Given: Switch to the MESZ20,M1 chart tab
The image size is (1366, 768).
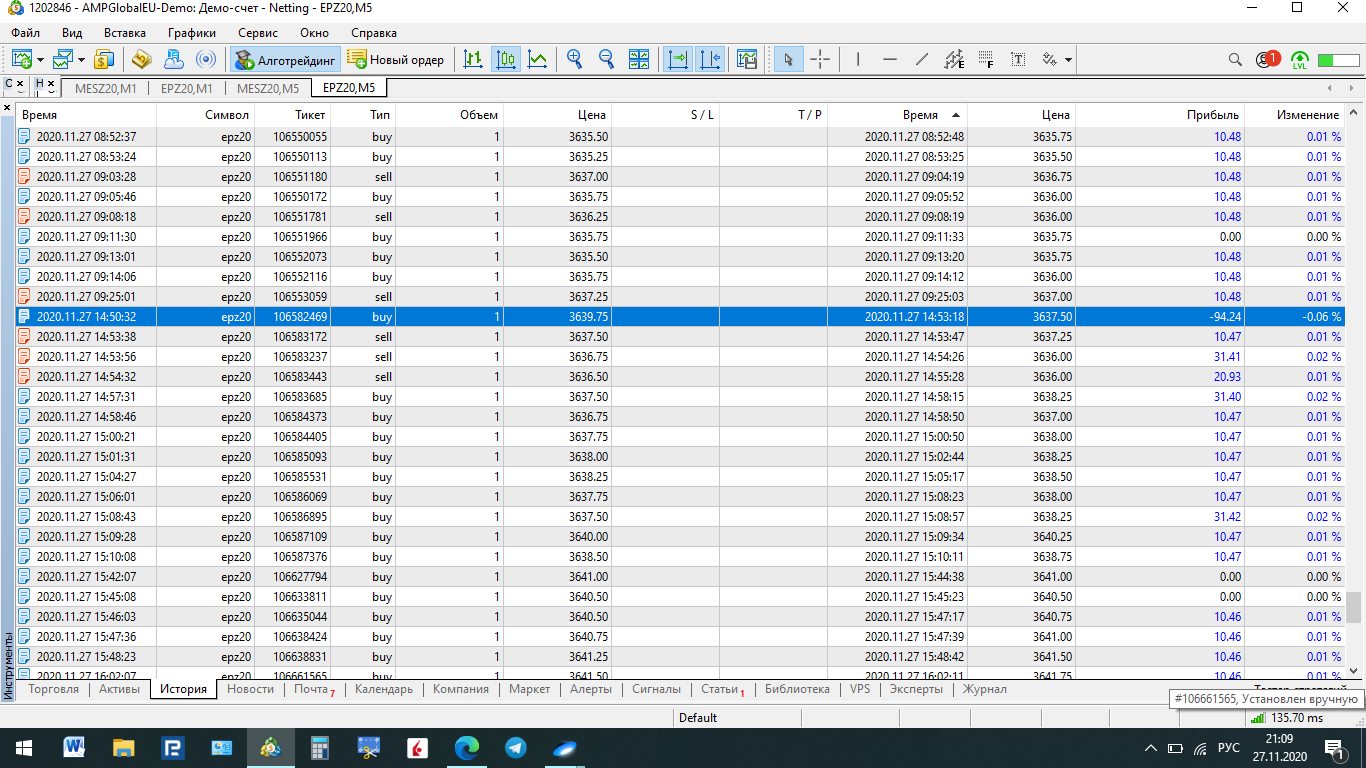Looking at the screenshot, I should point(106,88).
